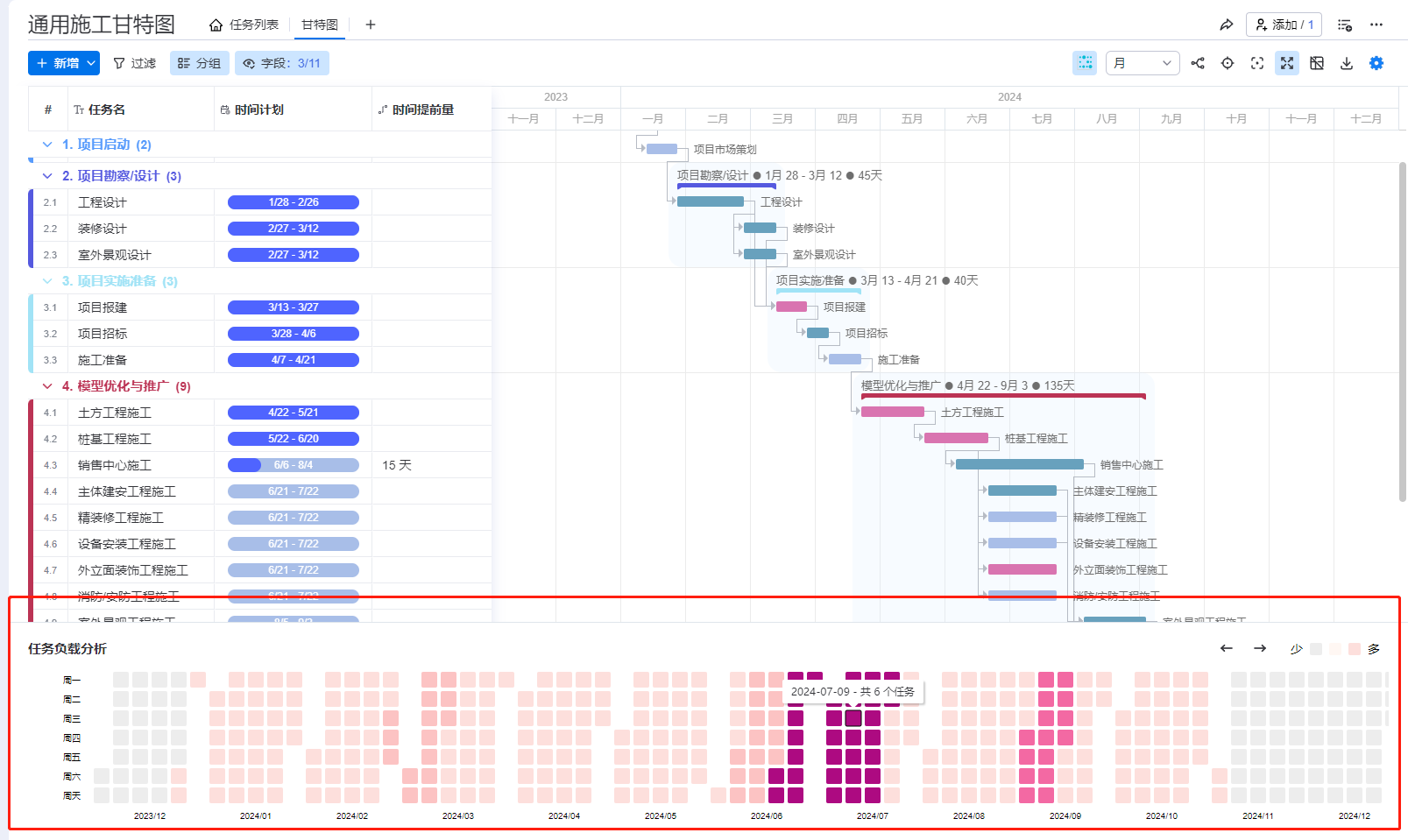This screenshot has height=840, width=1408.
Task: Click the 新增 button
Action: 58,63
